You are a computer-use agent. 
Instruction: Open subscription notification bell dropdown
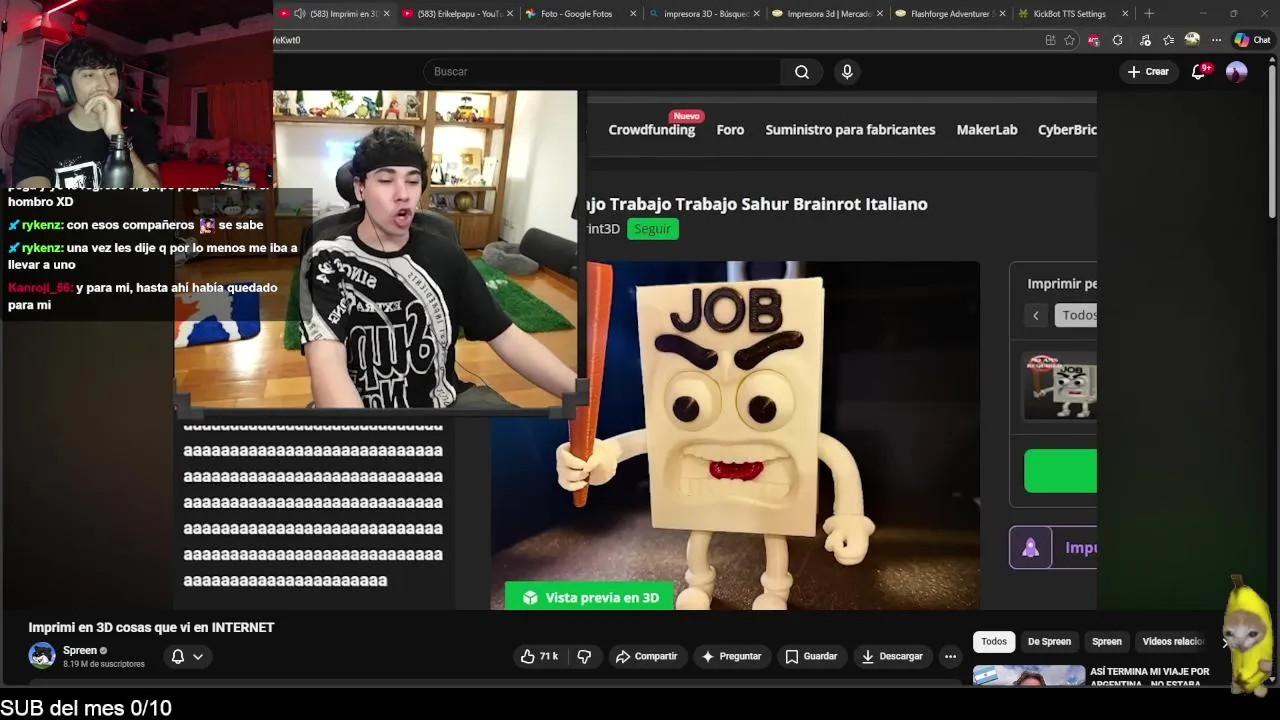click(187, 656)
